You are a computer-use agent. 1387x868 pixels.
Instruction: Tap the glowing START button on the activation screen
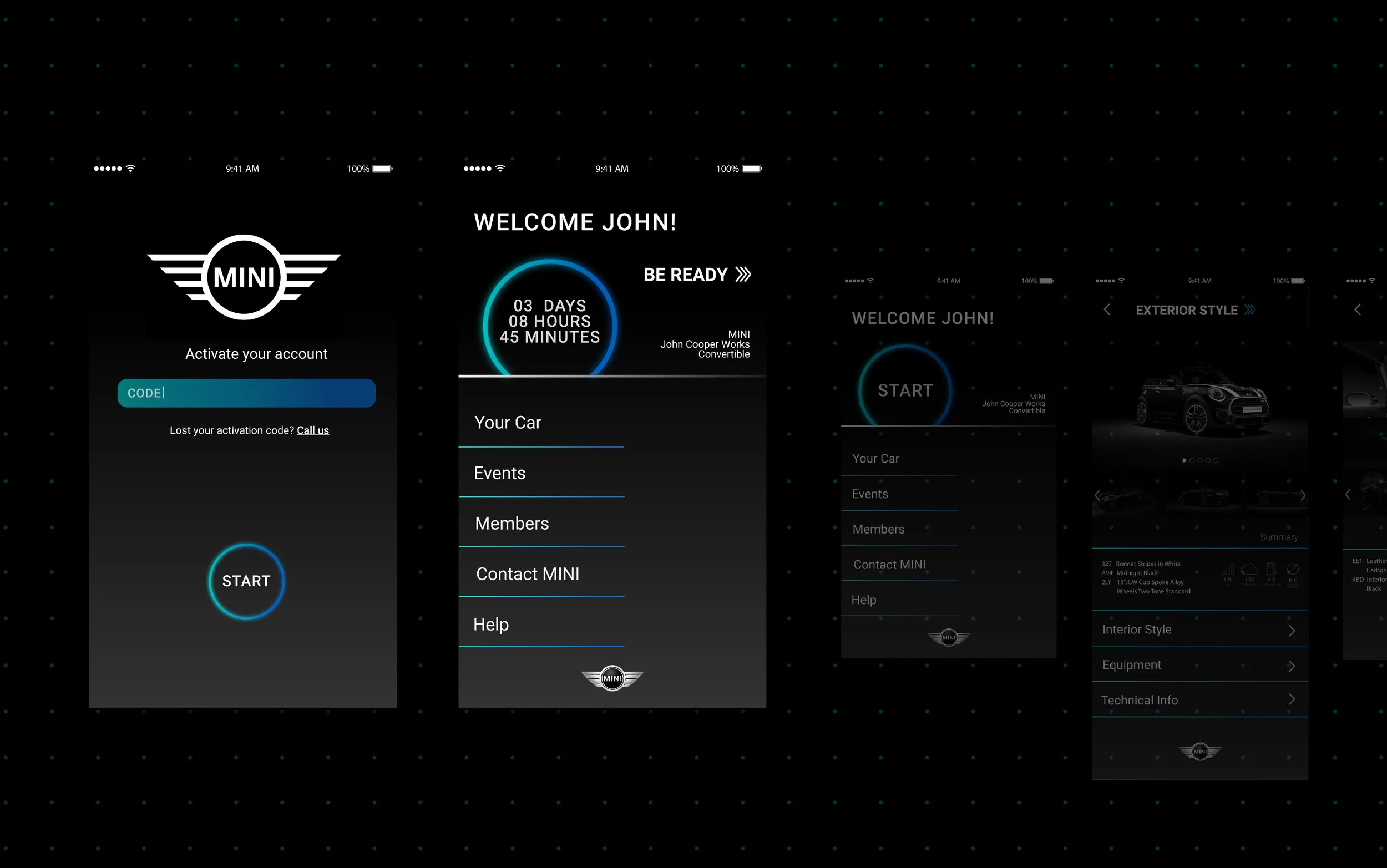246,581
